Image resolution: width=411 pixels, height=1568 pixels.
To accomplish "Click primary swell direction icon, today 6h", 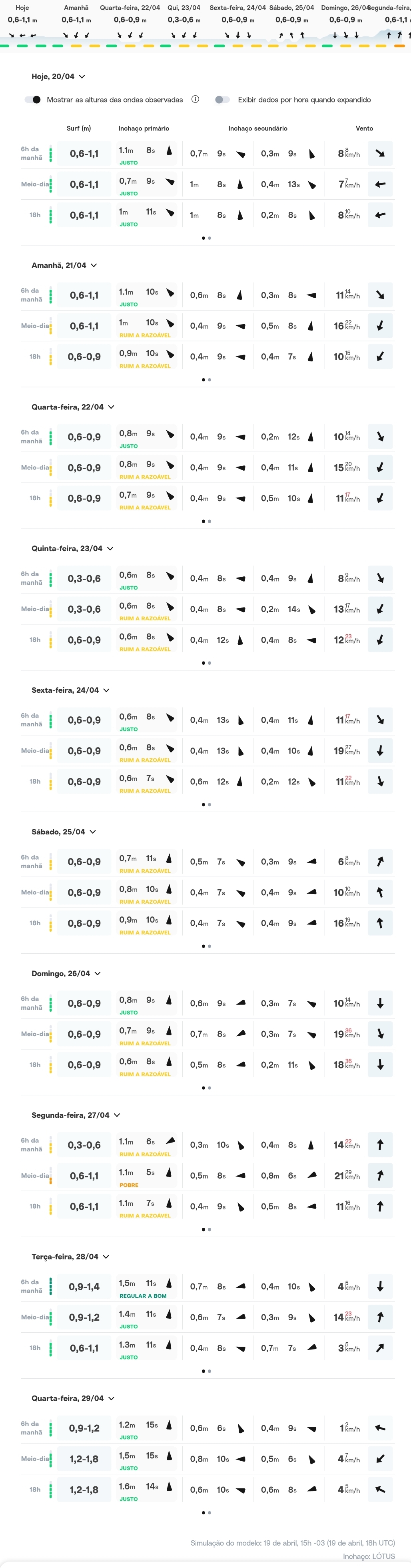I will (x=169, y=150).
